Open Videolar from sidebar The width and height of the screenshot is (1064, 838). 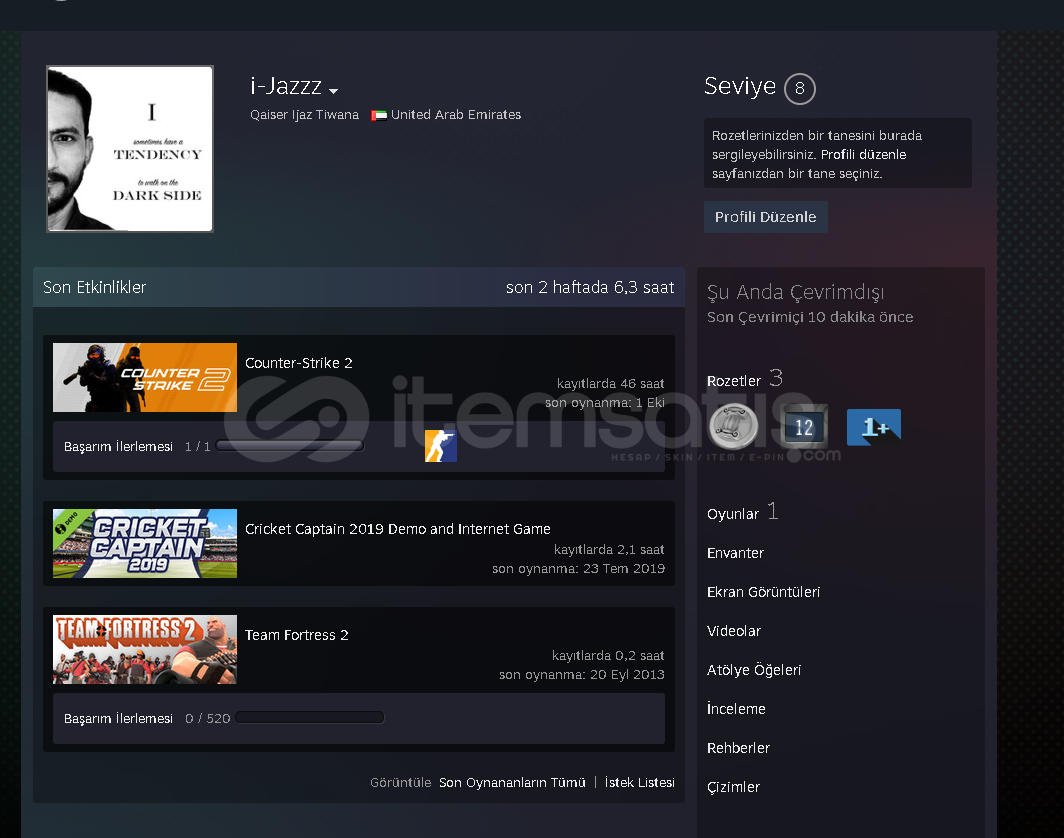point(734,631)
